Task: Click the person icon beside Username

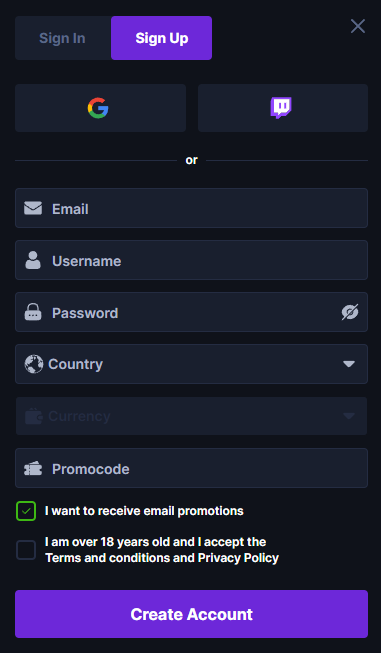Action: pos(33,260)
